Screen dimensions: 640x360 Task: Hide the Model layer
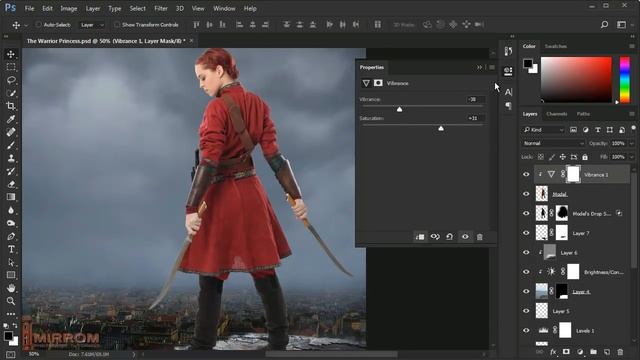pos(526,194)
